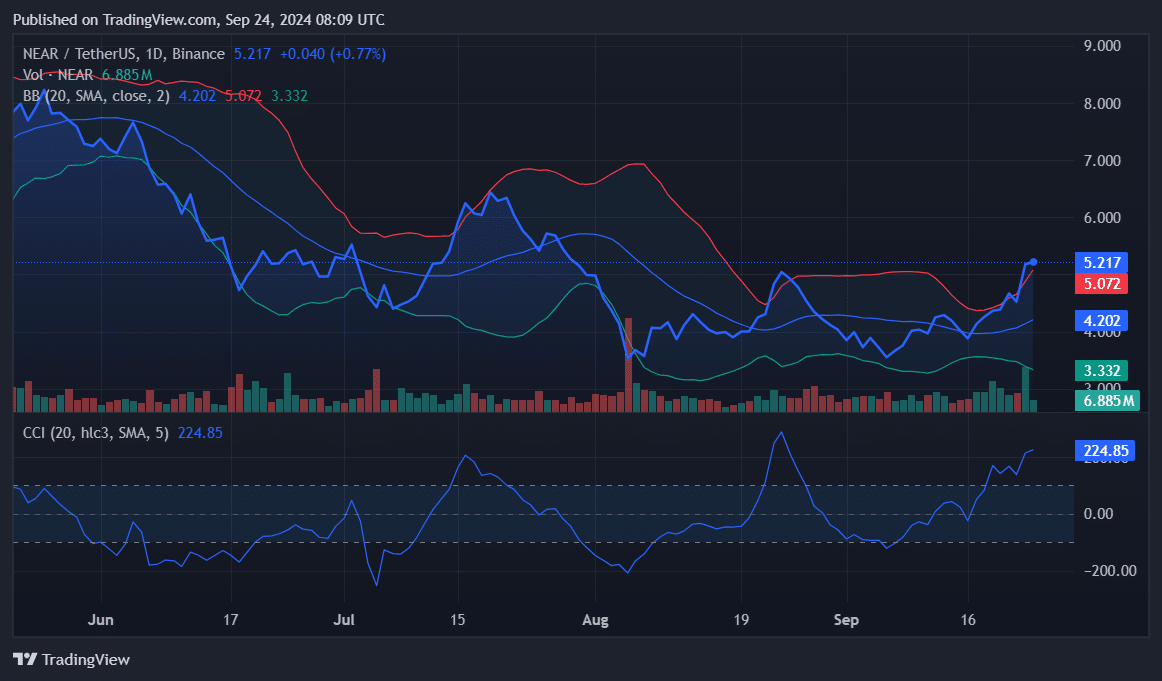Click the blue 4.202 upper band badge

coord(1103,320)
